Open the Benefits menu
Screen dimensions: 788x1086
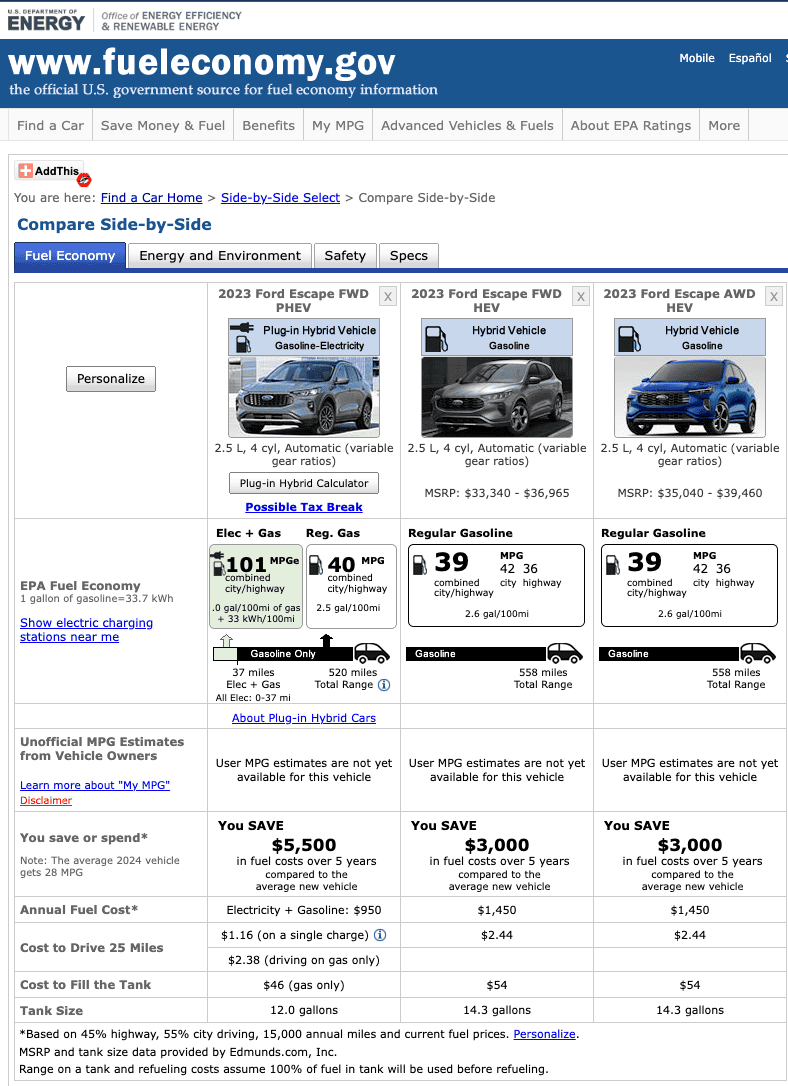269,125
